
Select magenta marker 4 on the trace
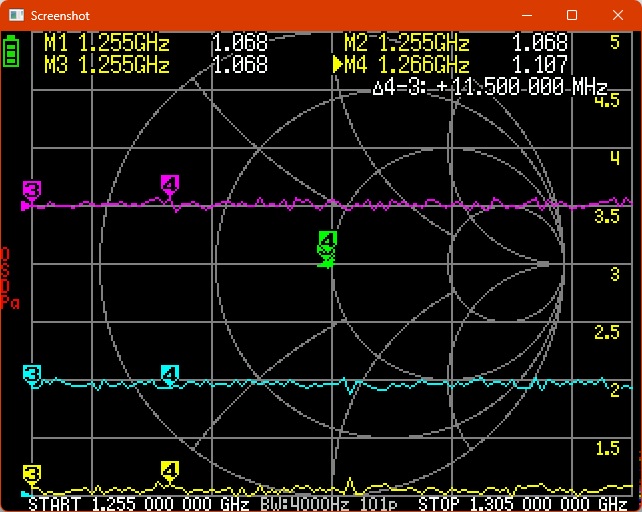coord(170,185)
